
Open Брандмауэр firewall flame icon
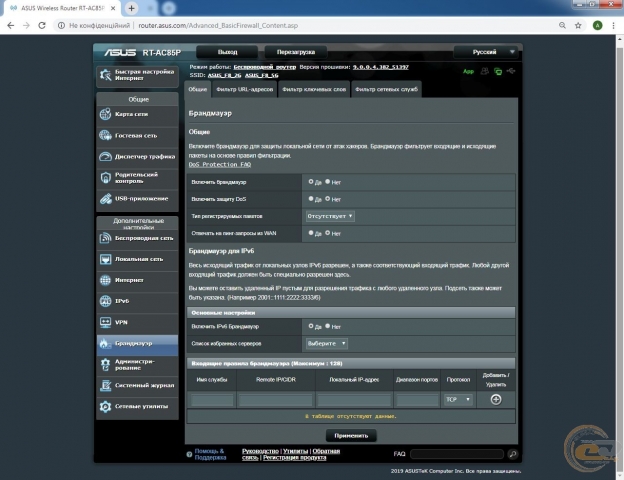[105, 343]
